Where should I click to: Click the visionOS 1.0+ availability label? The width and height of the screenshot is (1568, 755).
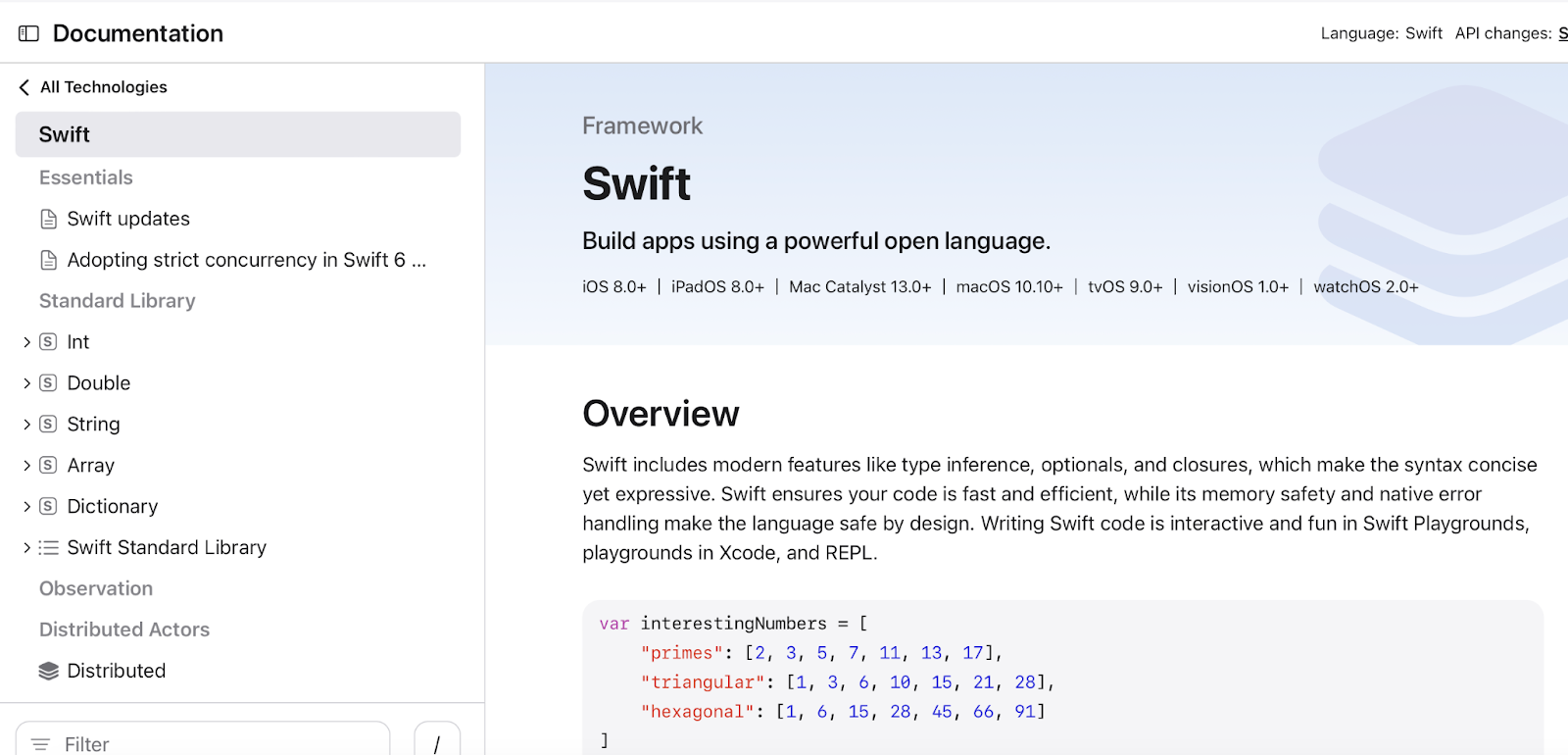[1238, 287]
